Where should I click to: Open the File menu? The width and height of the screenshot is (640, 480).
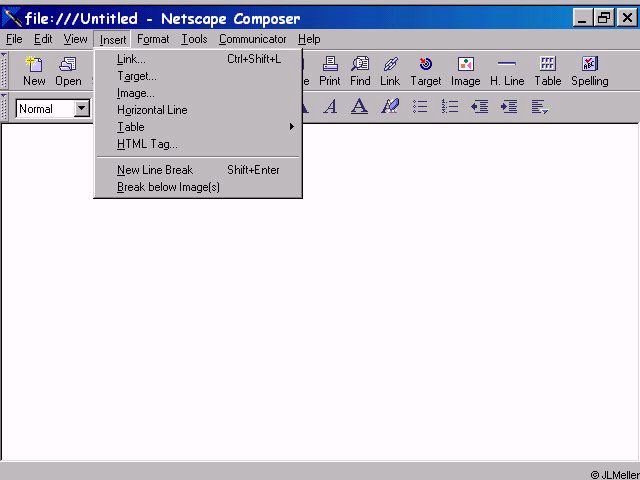pos(14,39)
